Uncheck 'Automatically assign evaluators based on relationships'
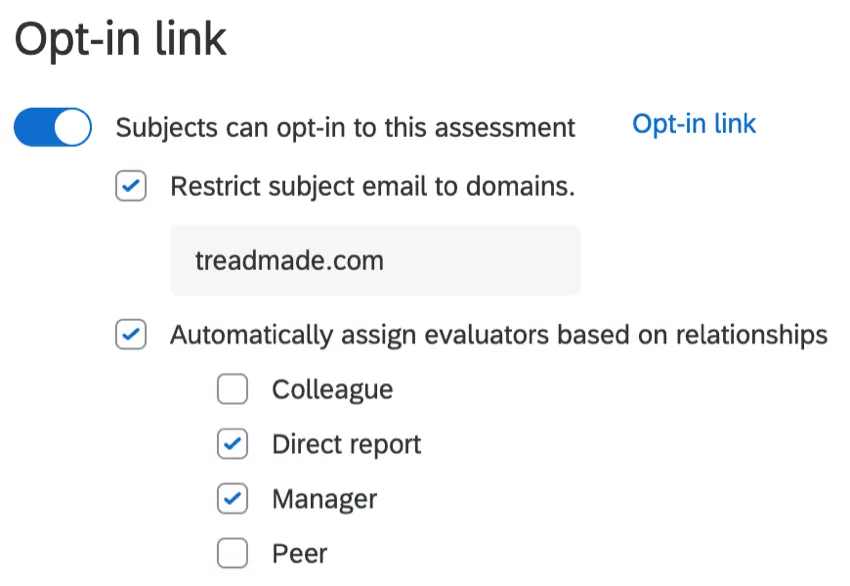Image resolution: width=850 pixels, height=586 pixels. (x=131, y=335)
